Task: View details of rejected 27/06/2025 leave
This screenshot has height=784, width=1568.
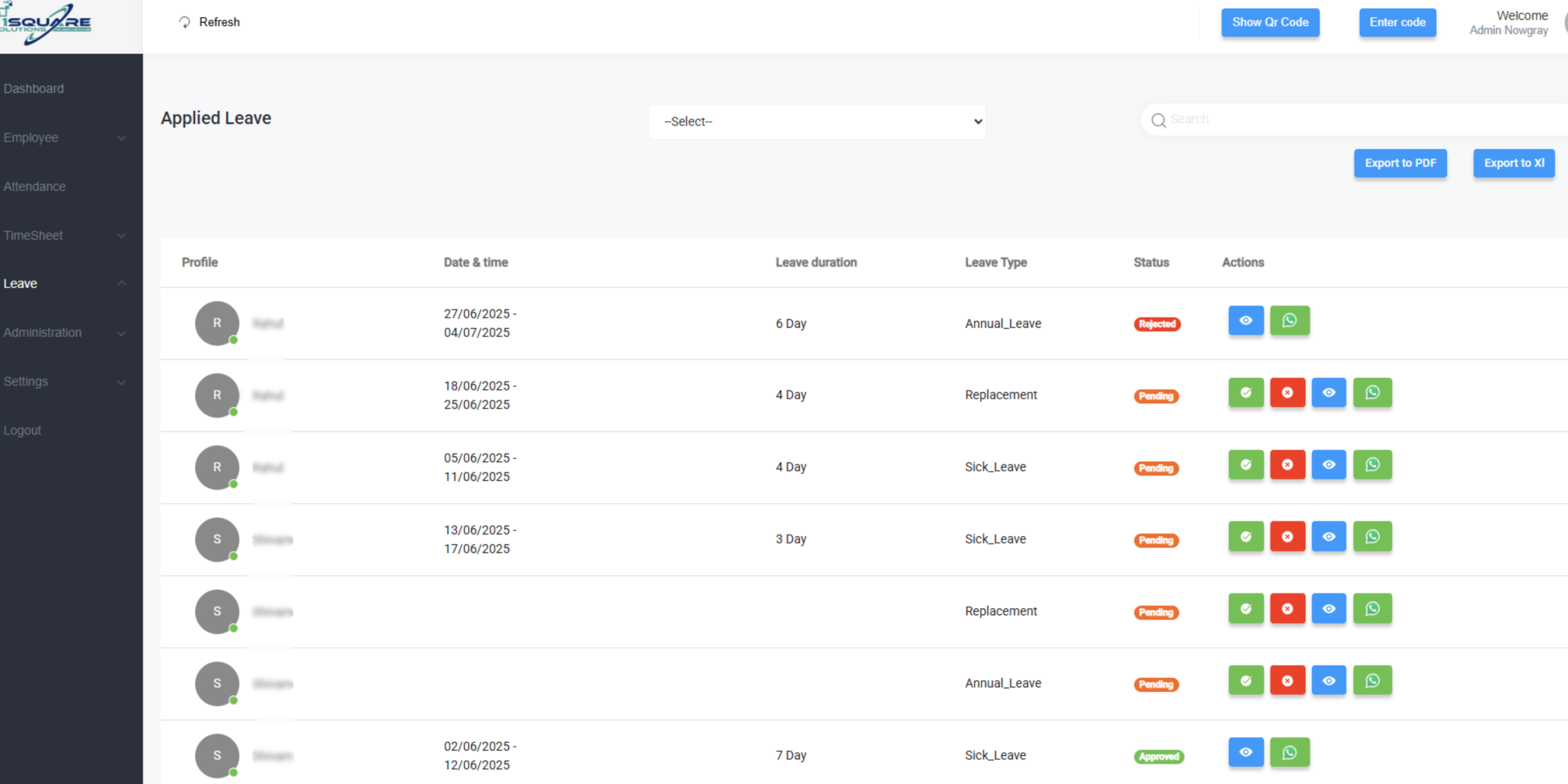Action: [1245, 320]
